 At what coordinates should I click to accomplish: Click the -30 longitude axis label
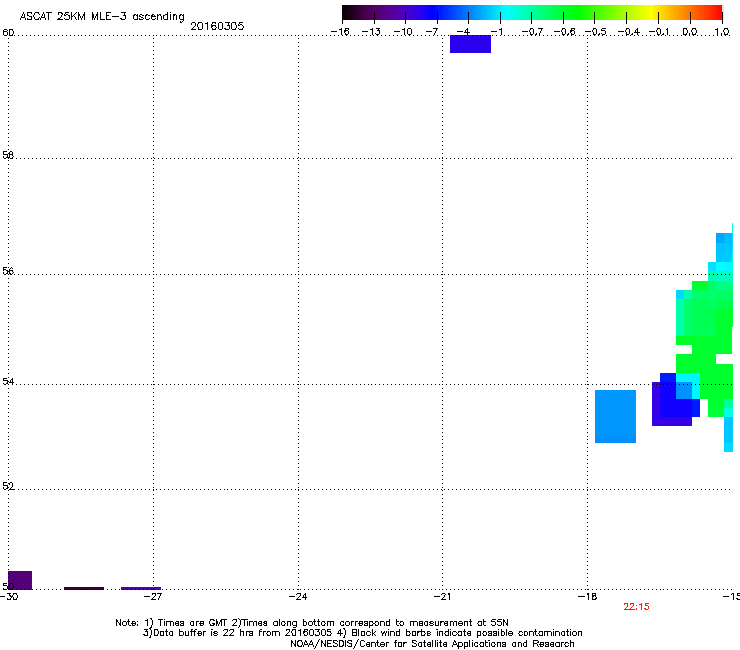point(9,597)
